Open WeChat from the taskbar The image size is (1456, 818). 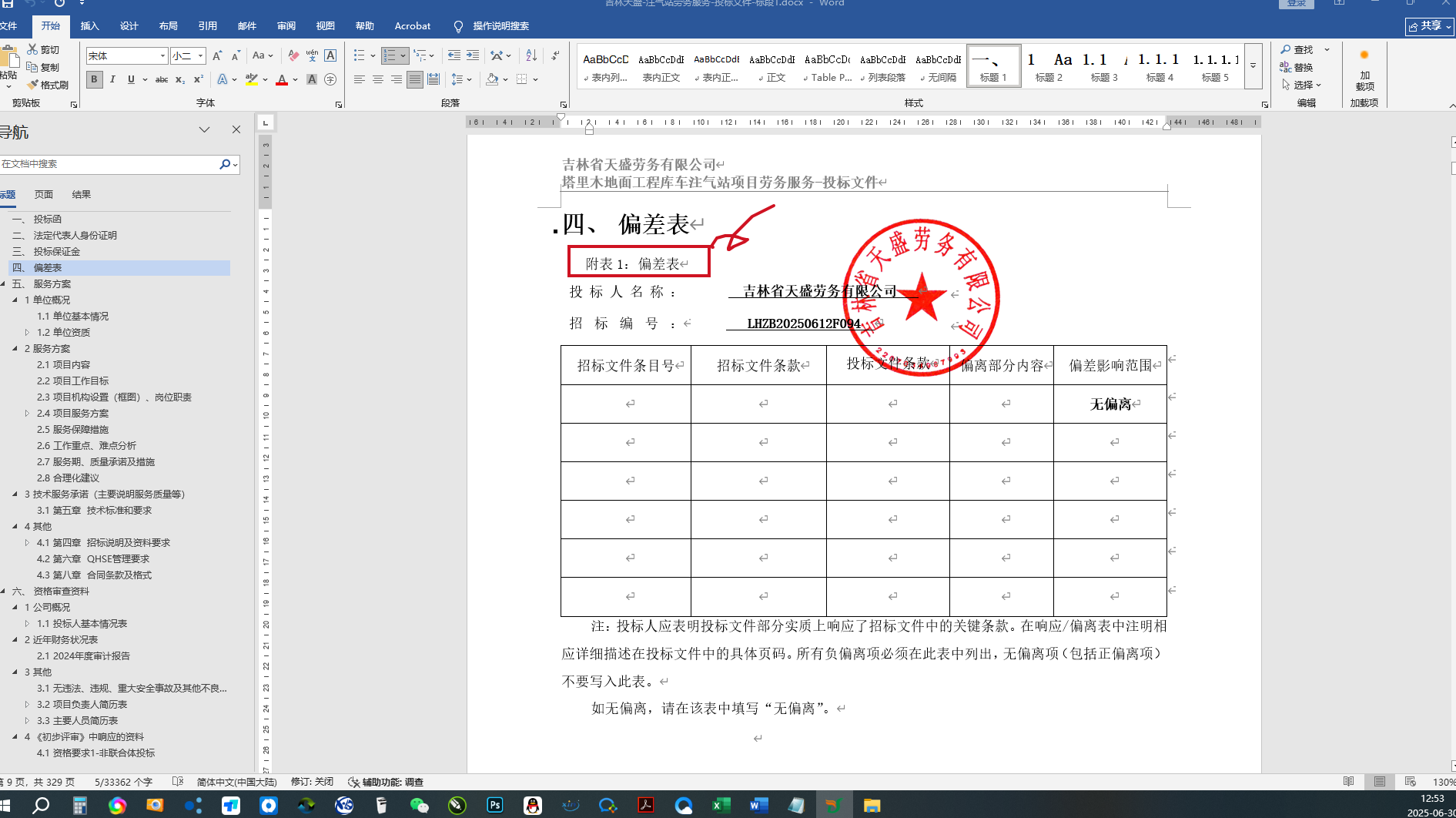pyautogui.click(x=420, y=805)
